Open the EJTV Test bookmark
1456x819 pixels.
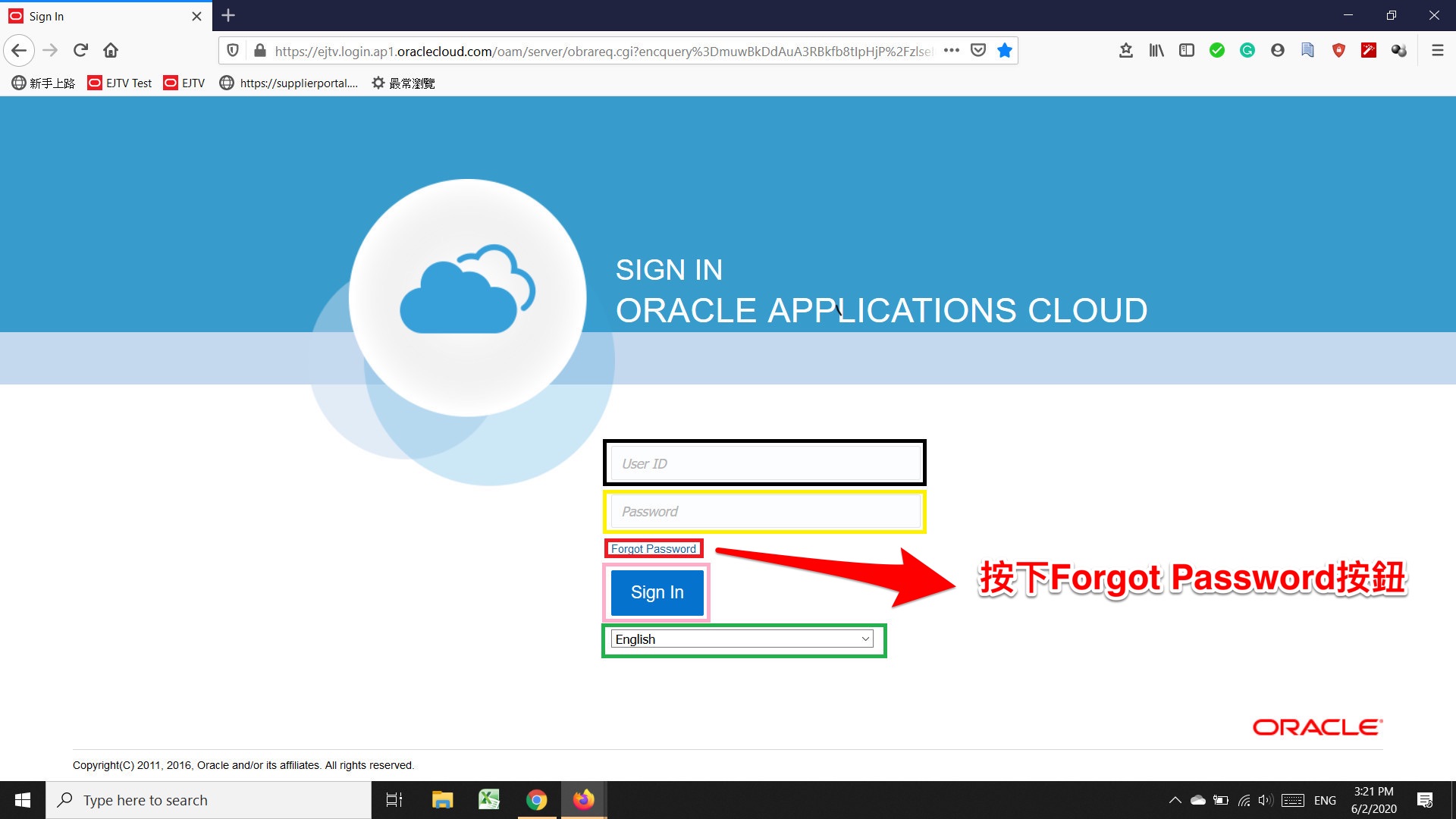coord(120,83)
